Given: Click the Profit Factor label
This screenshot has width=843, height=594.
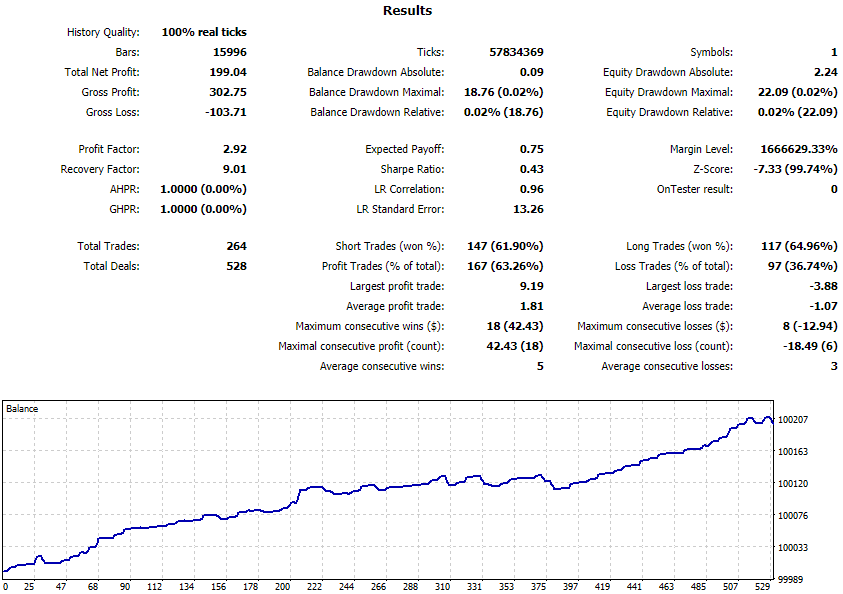Looking at the screenshot, I should coord(109,149).
